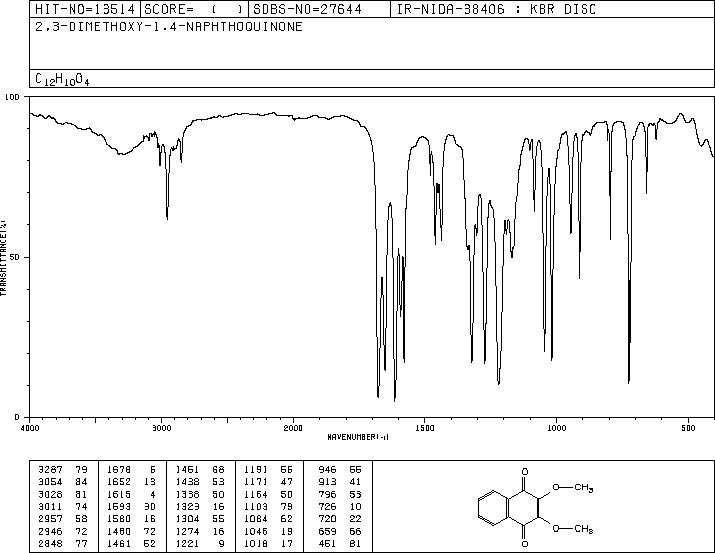Viewport: 715px width, 553px height.
Task: Click the 100 label on the transmittance axis
Action: point(12,97)
